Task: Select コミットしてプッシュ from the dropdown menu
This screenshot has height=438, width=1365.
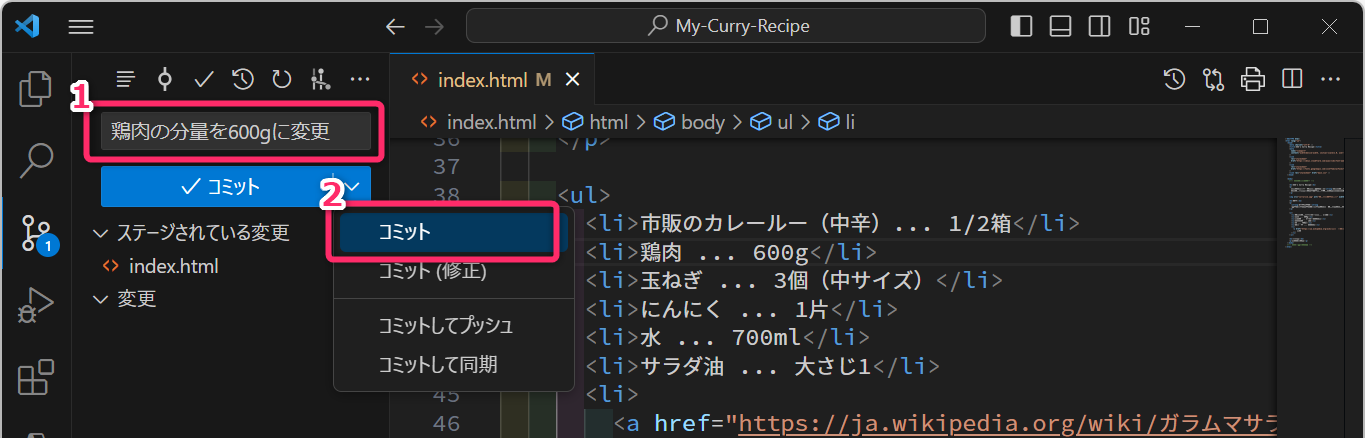Action: click(445, 326)
